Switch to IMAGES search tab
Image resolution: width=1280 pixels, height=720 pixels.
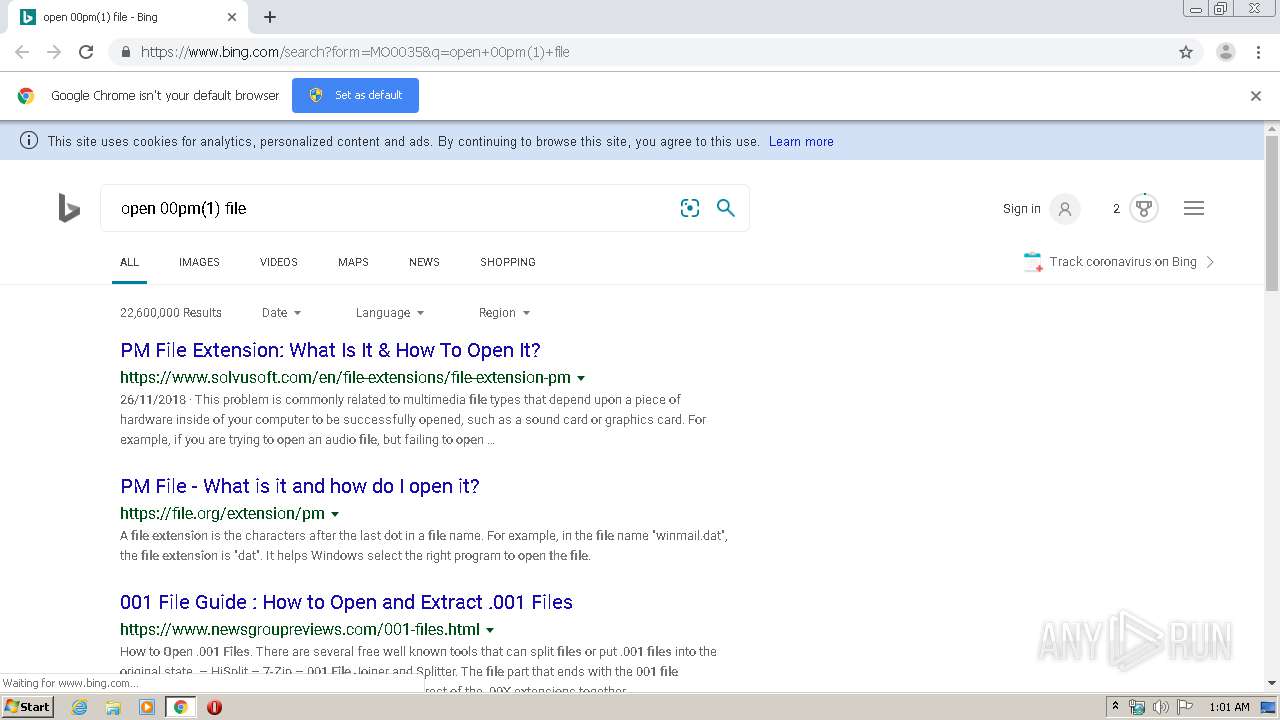click(x=199, y=262)
